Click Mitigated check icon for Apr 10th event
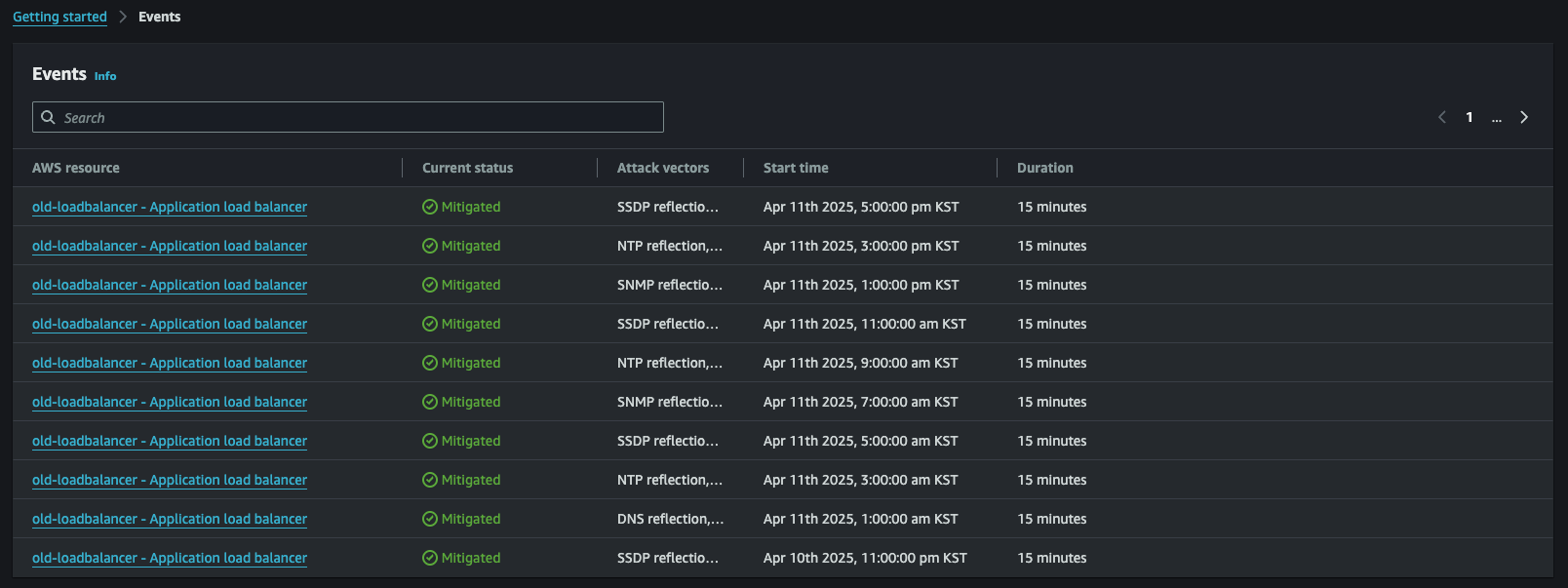Screen dimensions: 1568x588 click(x=430, y=558)
